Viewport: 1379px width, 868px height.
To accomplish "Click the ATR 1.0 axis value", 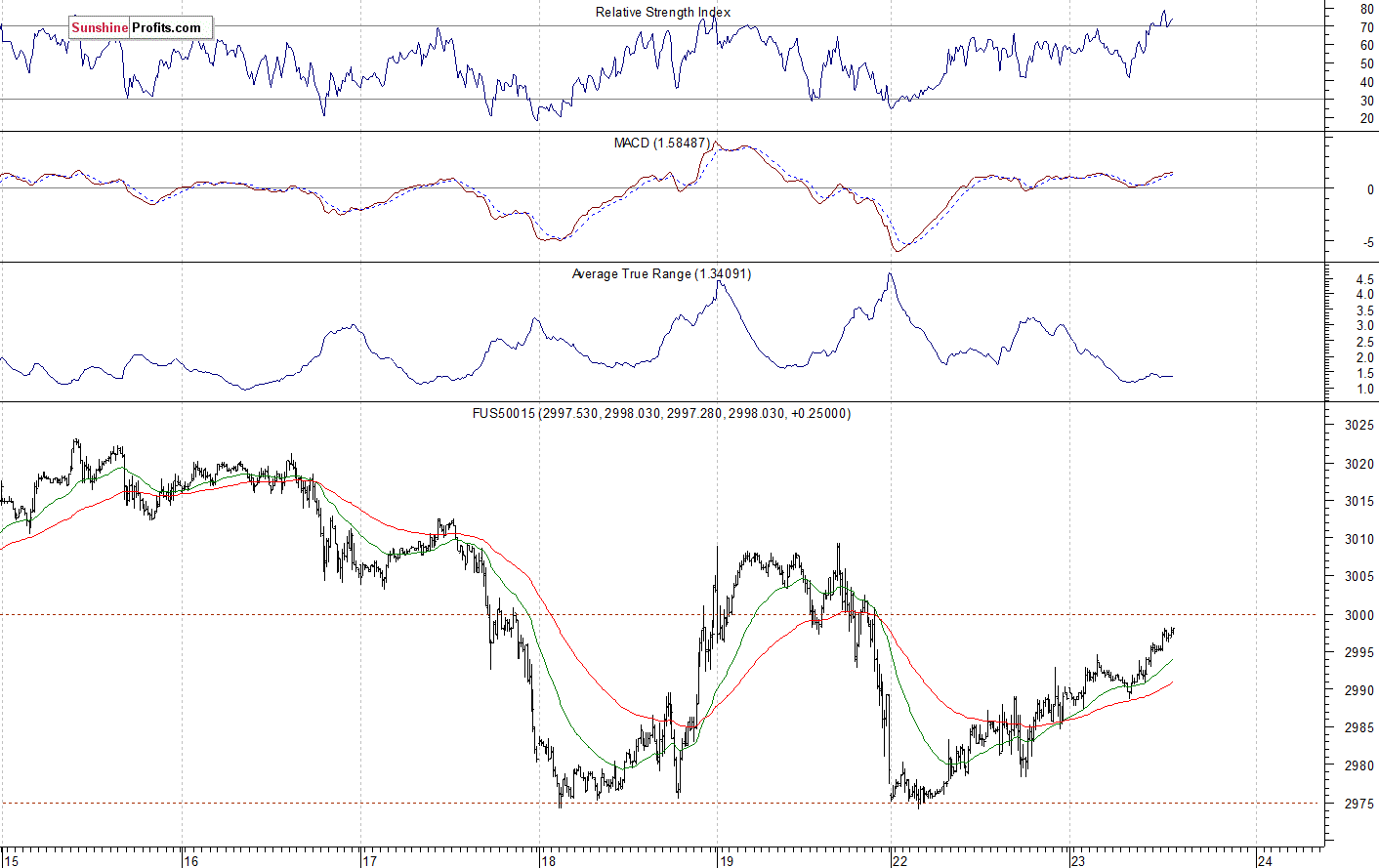I will [x=1364, y=390].
